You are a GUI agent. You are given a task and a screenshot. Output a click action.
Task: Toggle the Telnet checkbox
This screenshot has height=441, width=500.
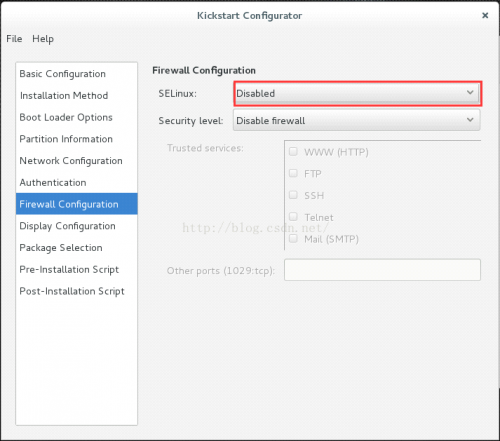coord(293,217)
